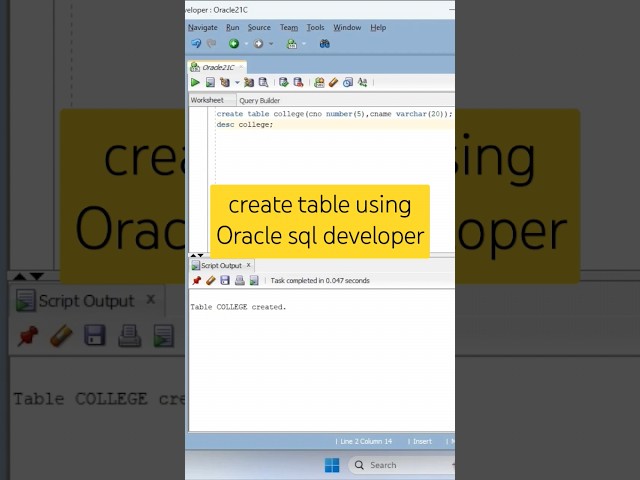The image size is (640, 480).
Task: Click the 'create table college' code line
Action: click(334, 114)
